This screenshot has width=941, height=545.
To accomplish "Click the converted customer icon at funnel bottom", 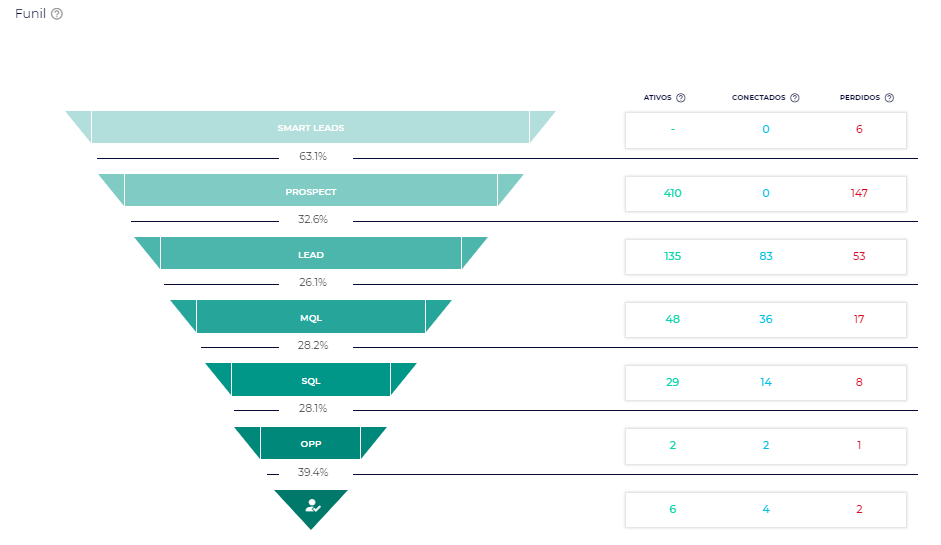I will click(x=311, y=506).
